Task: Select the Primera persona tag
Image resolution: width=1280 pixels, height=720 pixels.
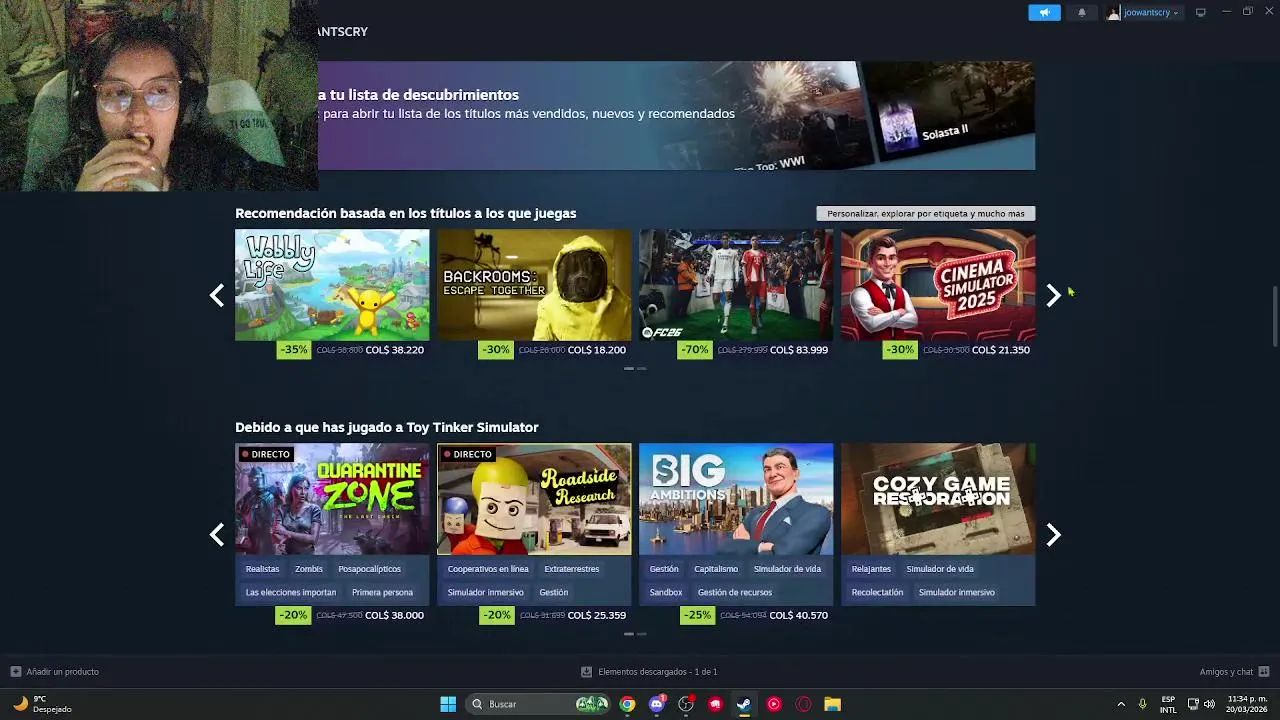Action: [382, 592]
